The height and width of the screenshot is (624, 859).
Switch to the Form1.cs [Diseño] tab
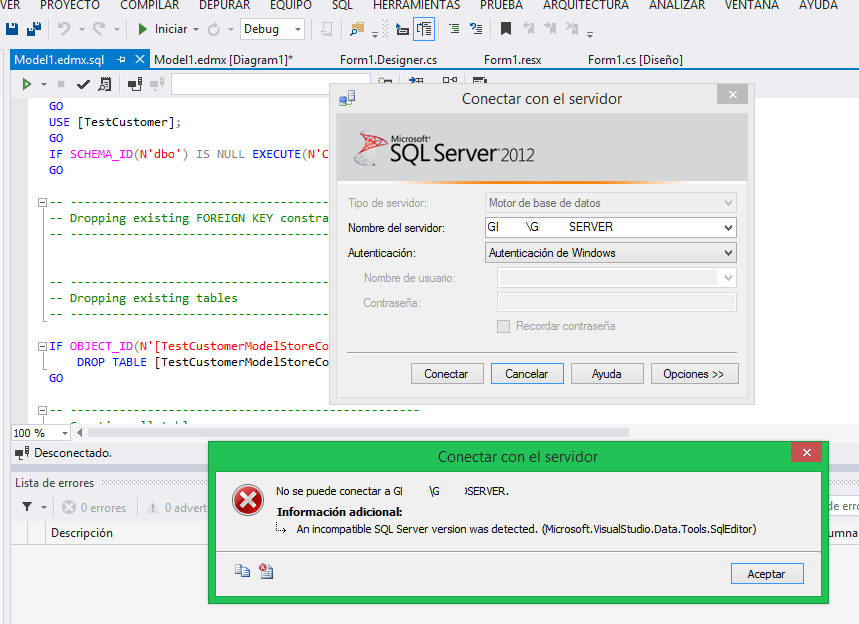635,60
